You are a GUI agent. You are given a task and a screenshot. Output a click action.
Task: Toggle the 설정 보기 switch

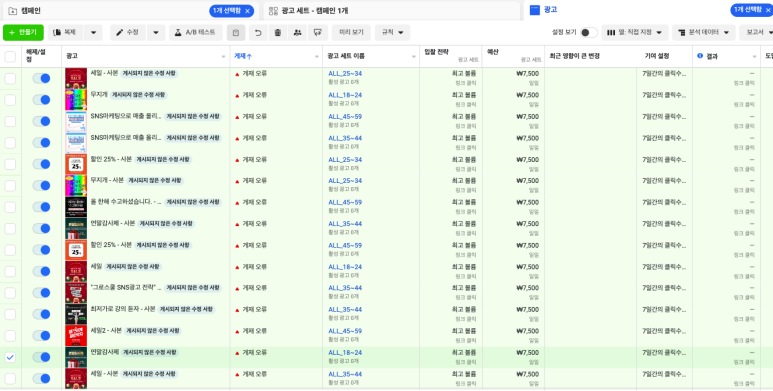pyautogui.click(x=589, y=33)
